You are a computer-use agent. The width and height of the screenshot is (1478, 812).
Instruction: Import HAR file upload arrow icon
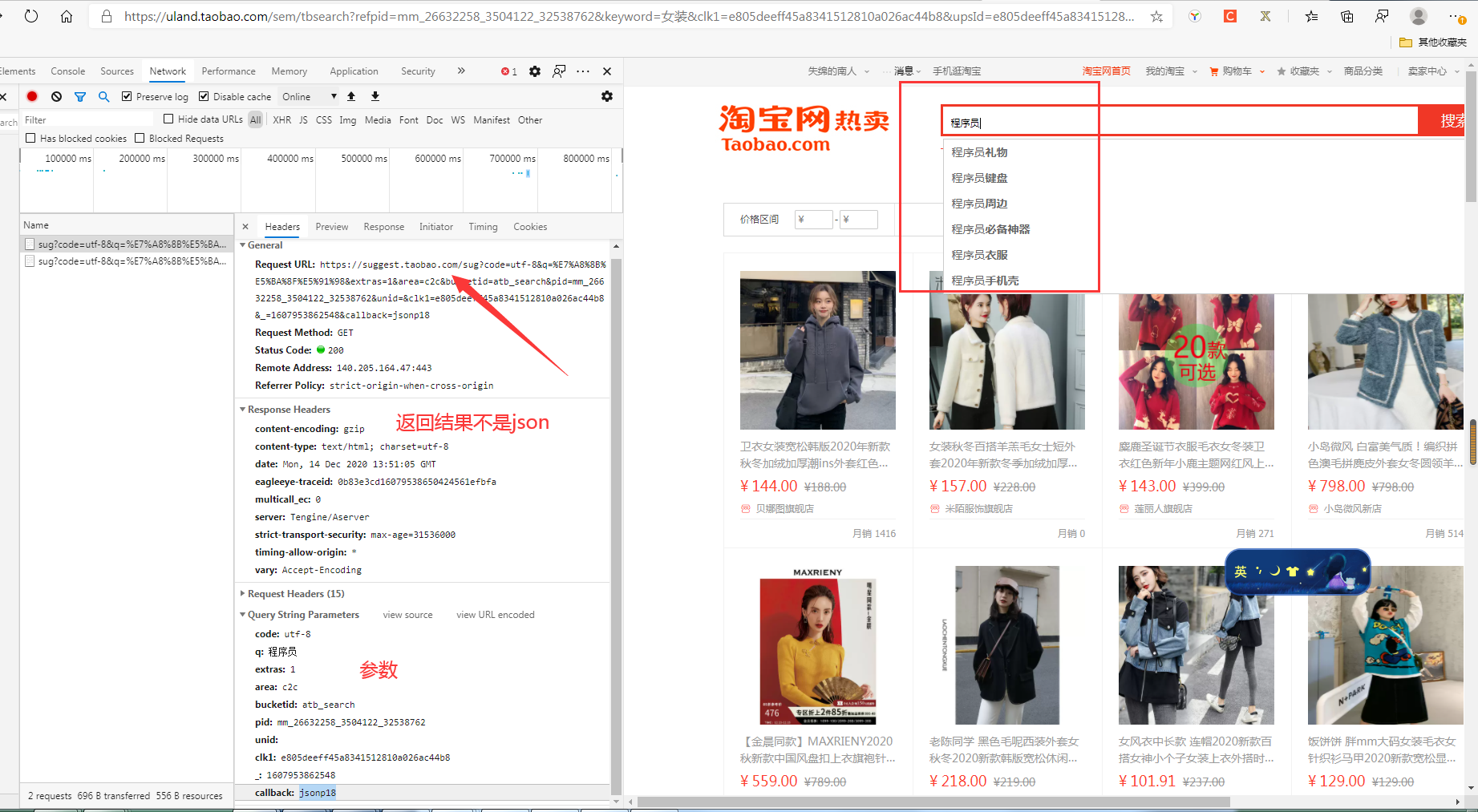350,96
